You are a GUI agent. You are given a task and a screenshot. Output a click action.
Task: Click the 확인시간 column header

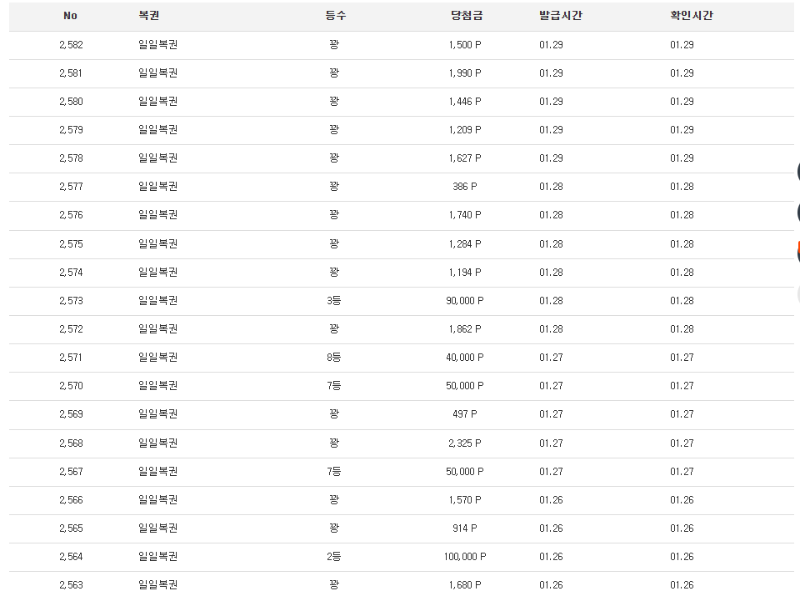[x=691, y=15]
